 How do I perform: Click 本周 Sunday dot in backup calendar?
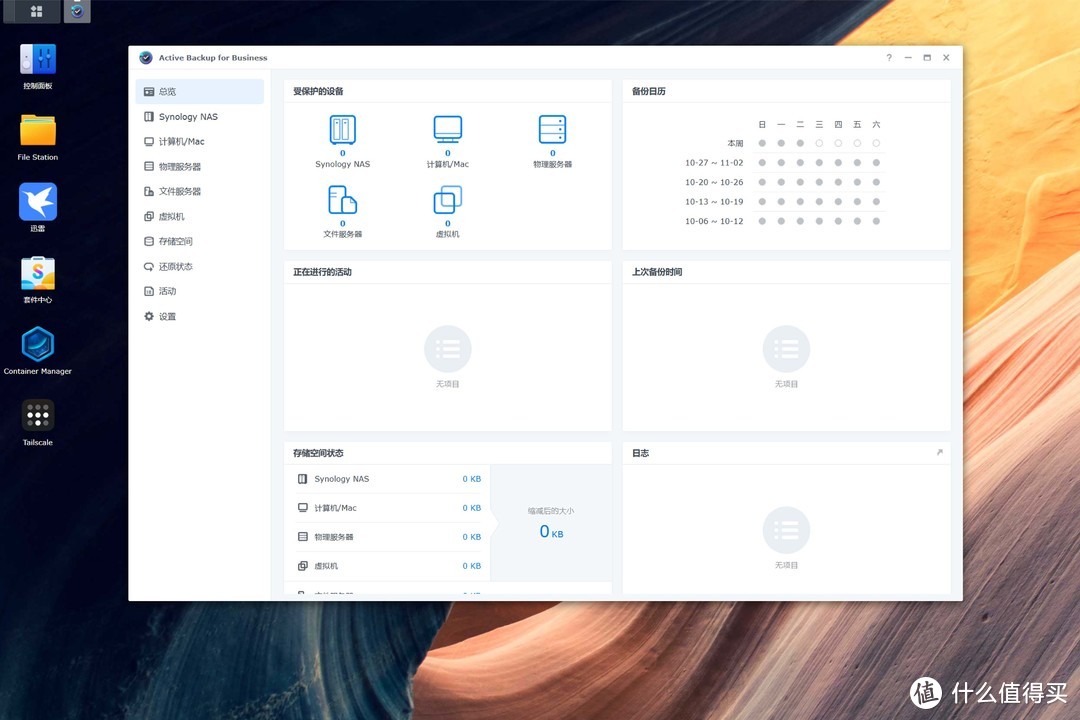pyautogui.click(x=762, y=143)
